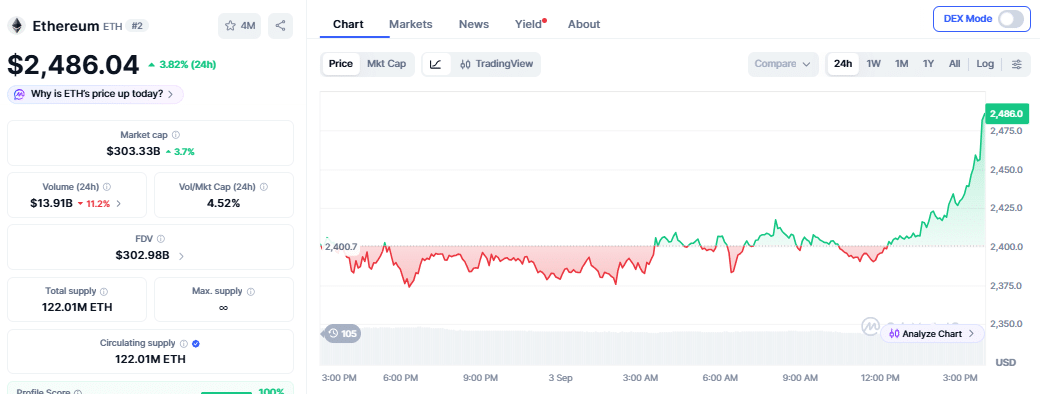Enable Log scale on chart
1040x394 pixels.
pyautogui.click(x=985, y=64)
